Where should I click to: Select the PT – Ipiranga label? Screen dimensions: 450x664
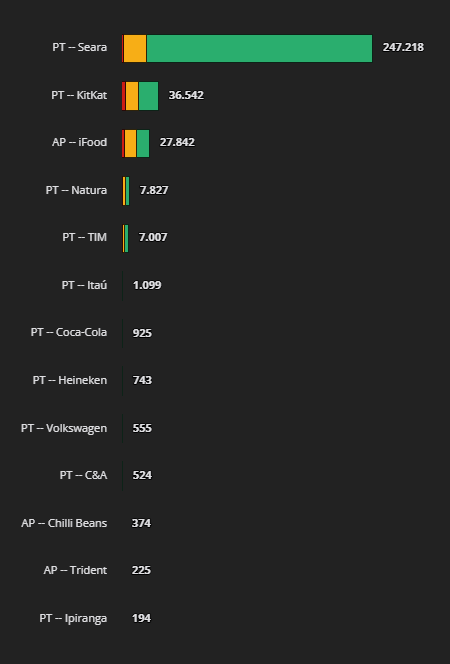click(73, 618)
